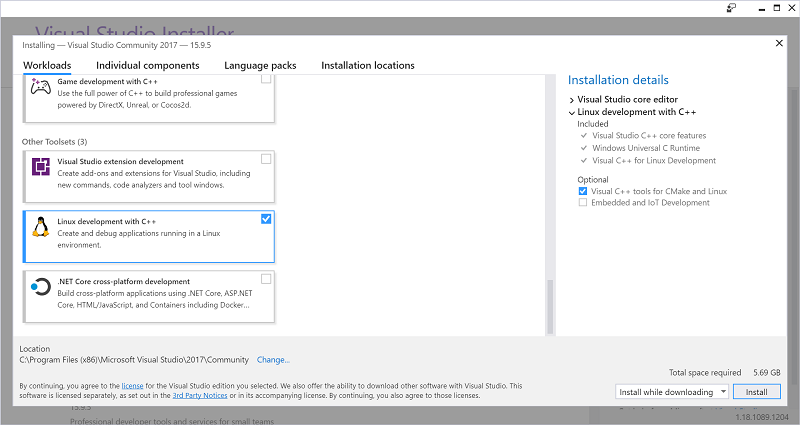Select the Game development with C++ card title

[x=107, y=81]
